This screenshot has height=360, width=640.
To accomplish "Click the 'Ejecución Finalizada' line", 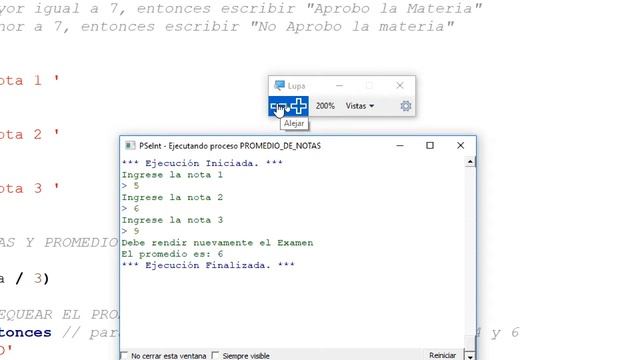I will point(208,265).
